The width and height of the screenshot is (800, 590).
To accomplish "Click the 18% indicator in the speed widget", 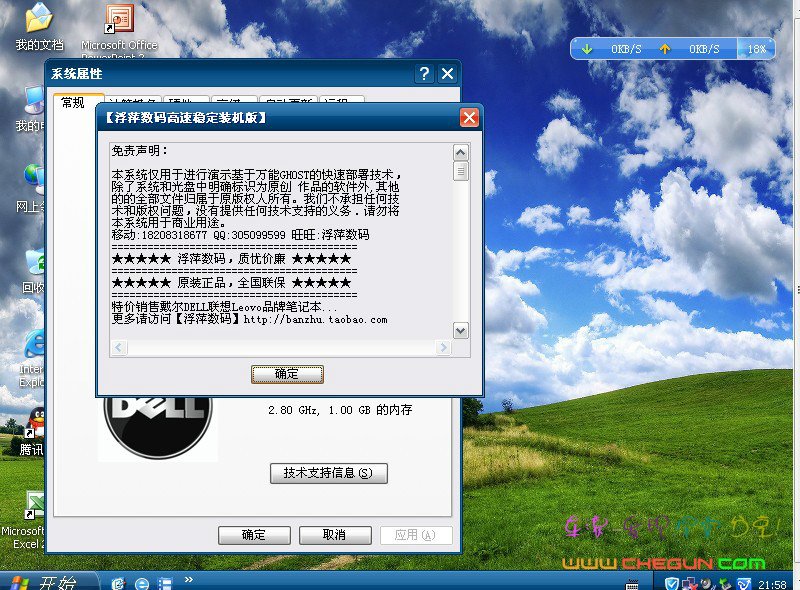I will [756, 49].
